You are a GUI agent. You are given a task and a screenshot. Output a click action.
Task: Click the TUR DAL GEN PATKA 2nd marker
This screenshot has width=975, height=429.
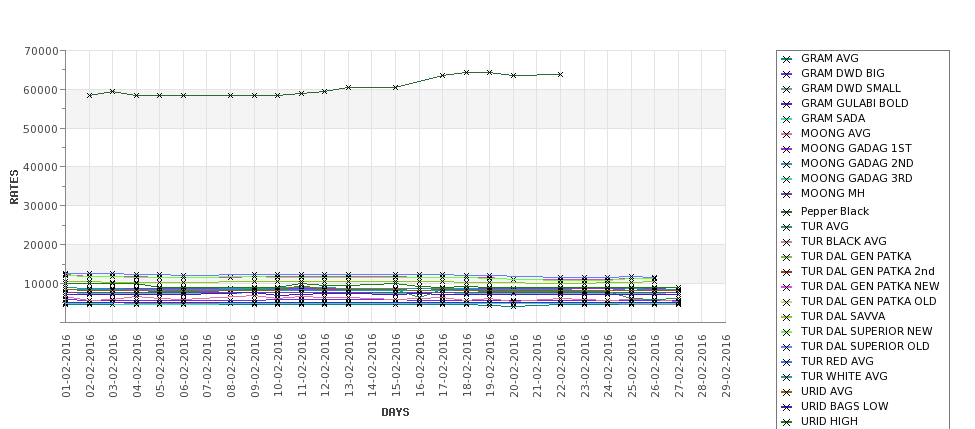(787, 272)
